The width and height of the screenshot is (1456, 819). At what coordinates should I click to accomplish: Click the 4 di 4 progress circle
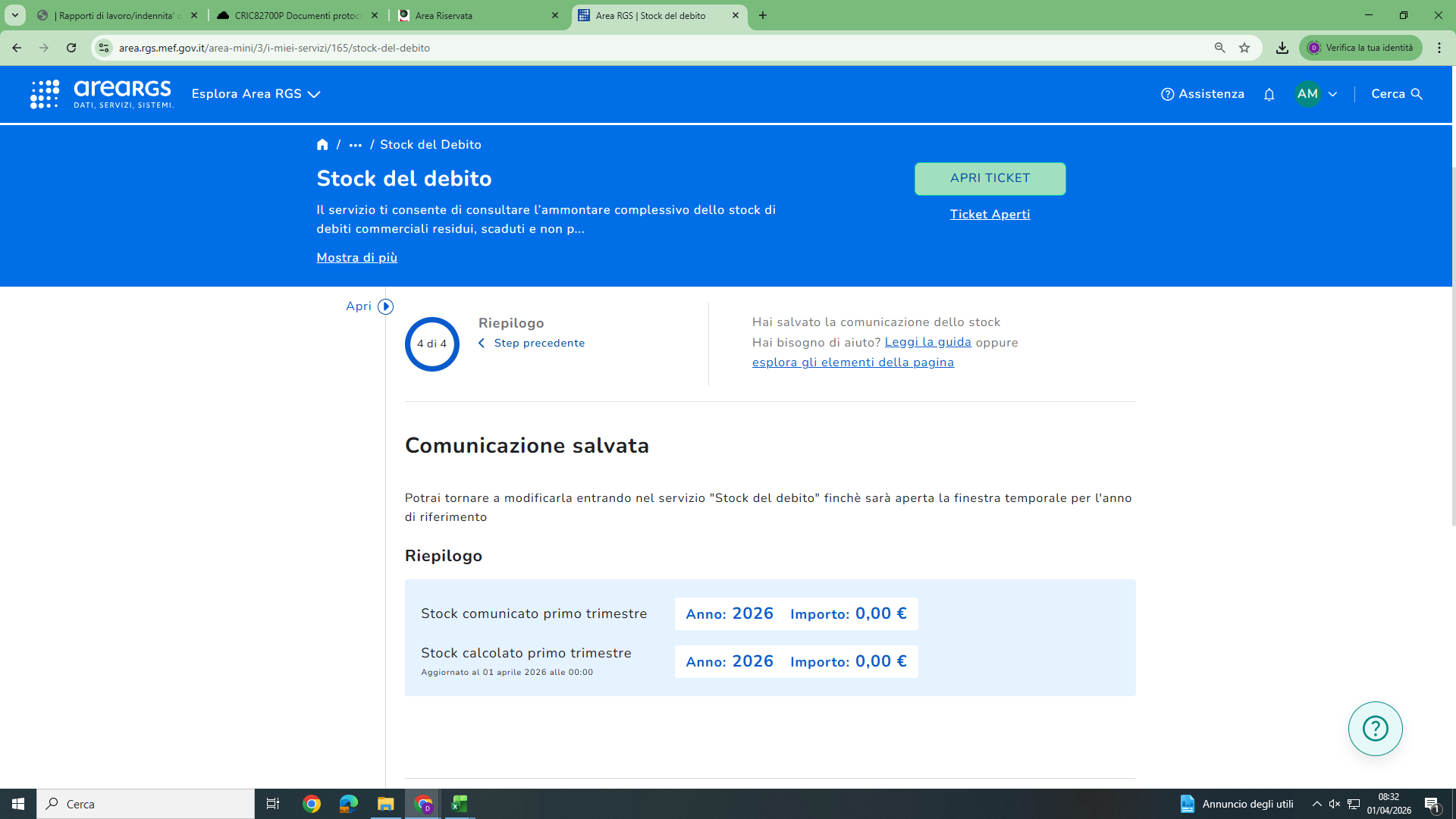coord(431,344)
